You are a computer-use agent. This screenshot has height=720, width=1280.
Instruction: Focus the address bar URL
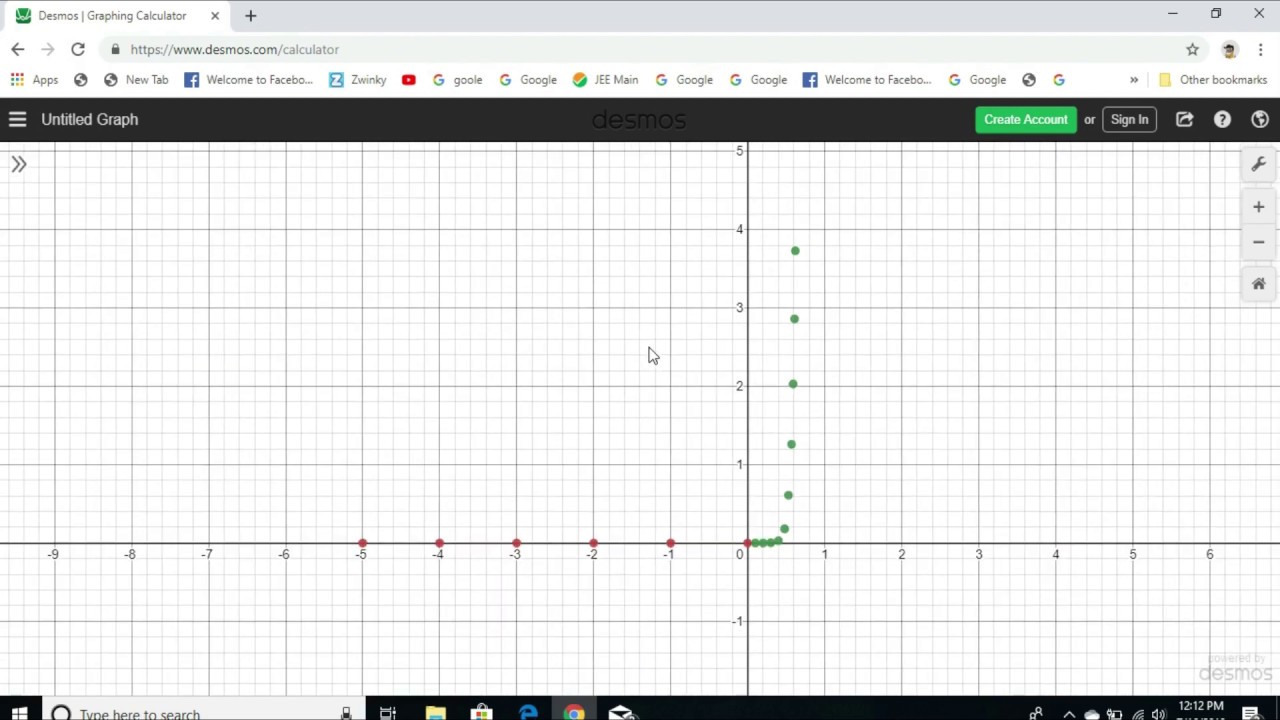click(x=234, y=49)
